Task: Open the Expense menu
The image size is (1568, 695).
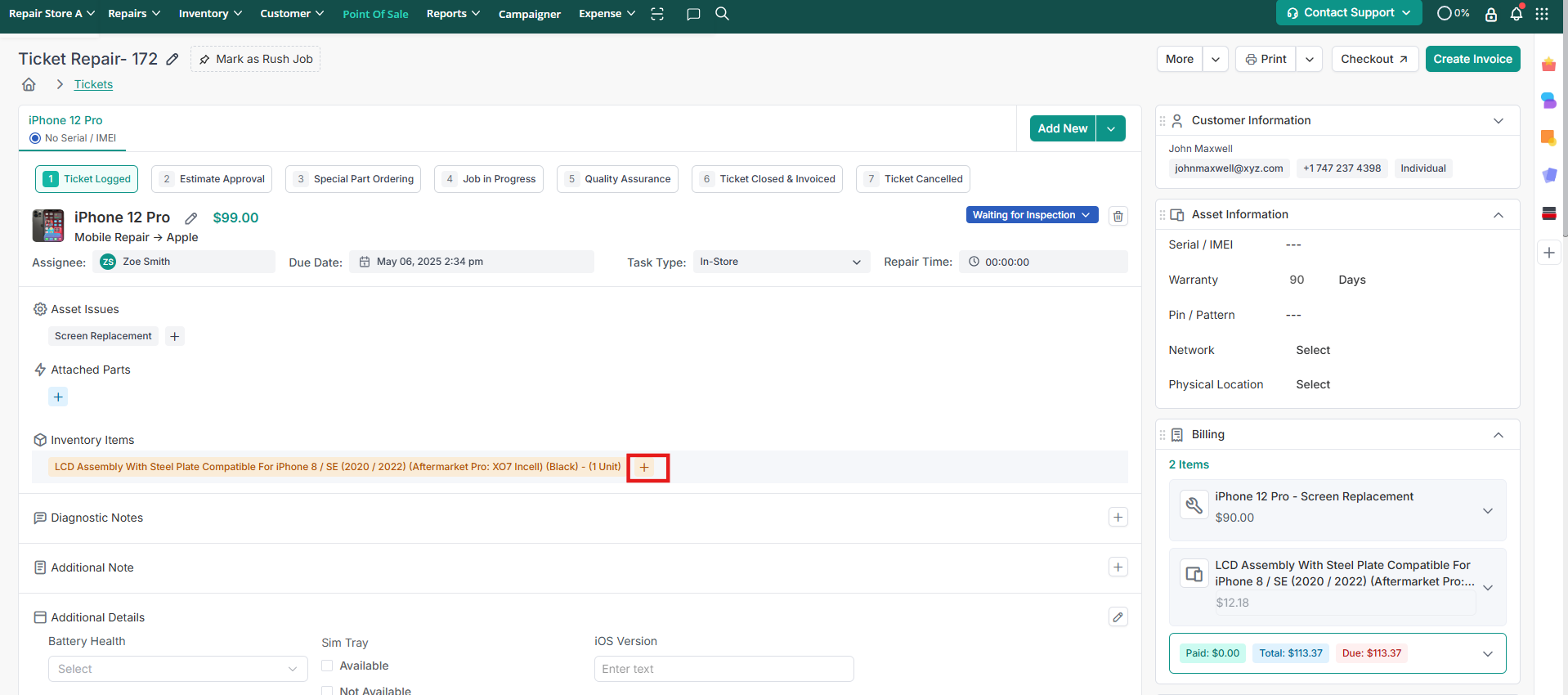Action: 607,14
